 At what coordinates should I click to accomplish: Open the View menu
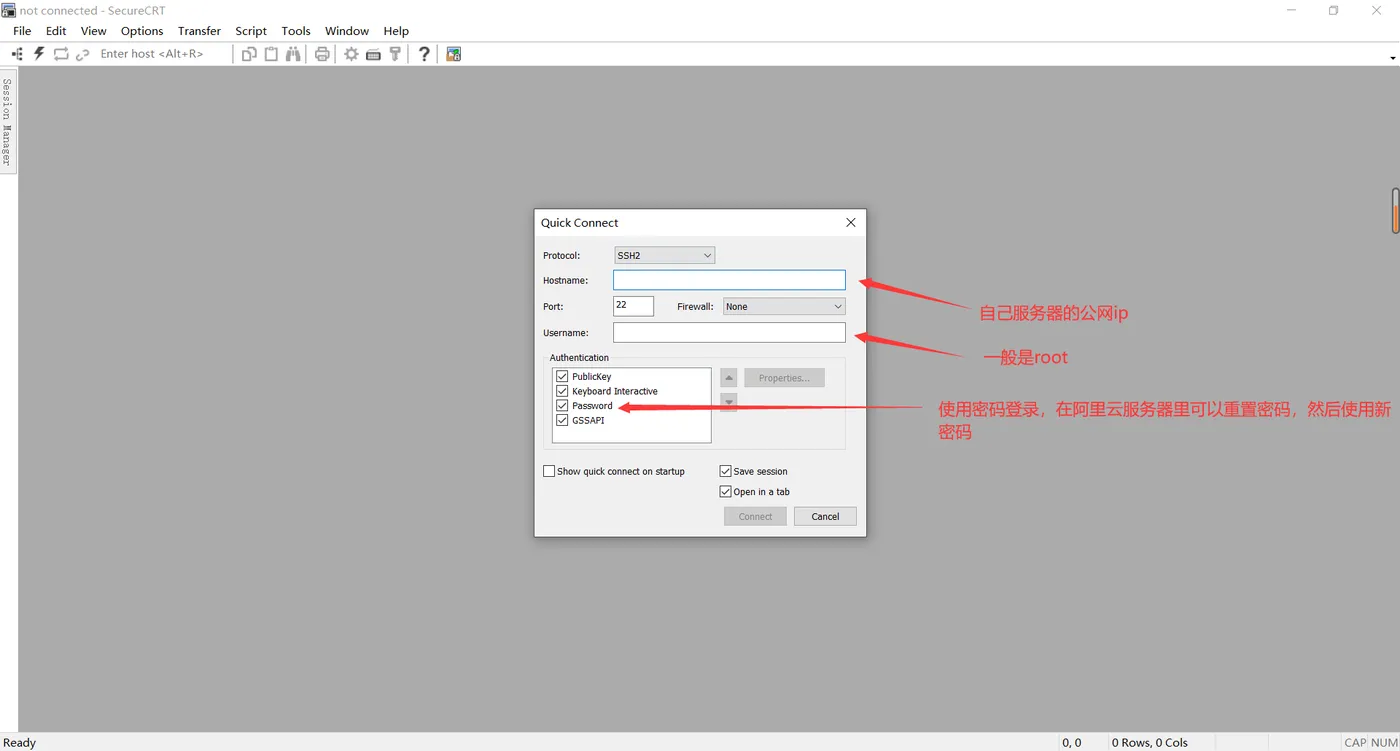point(93,31)
